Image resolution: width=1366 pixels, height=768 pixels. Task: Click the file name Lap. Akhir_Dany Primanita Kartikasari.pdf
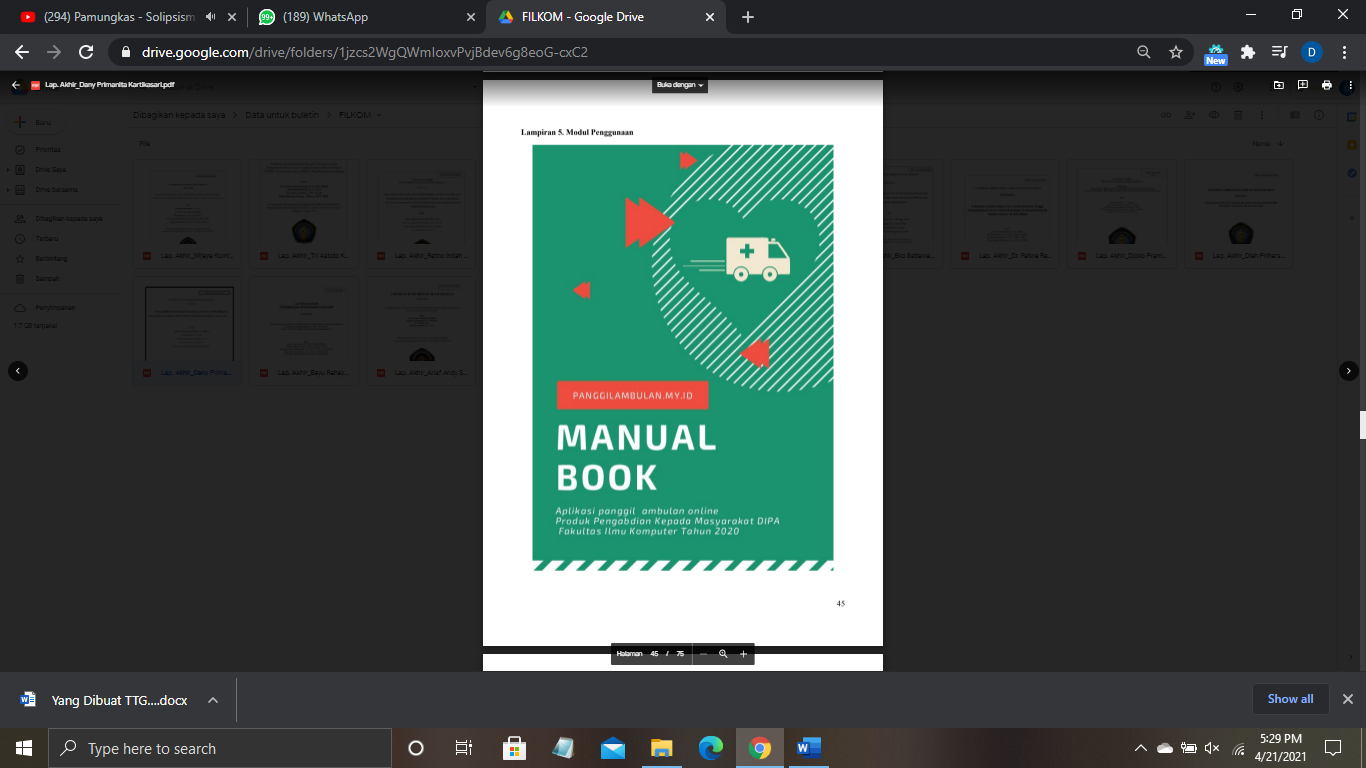109,85
